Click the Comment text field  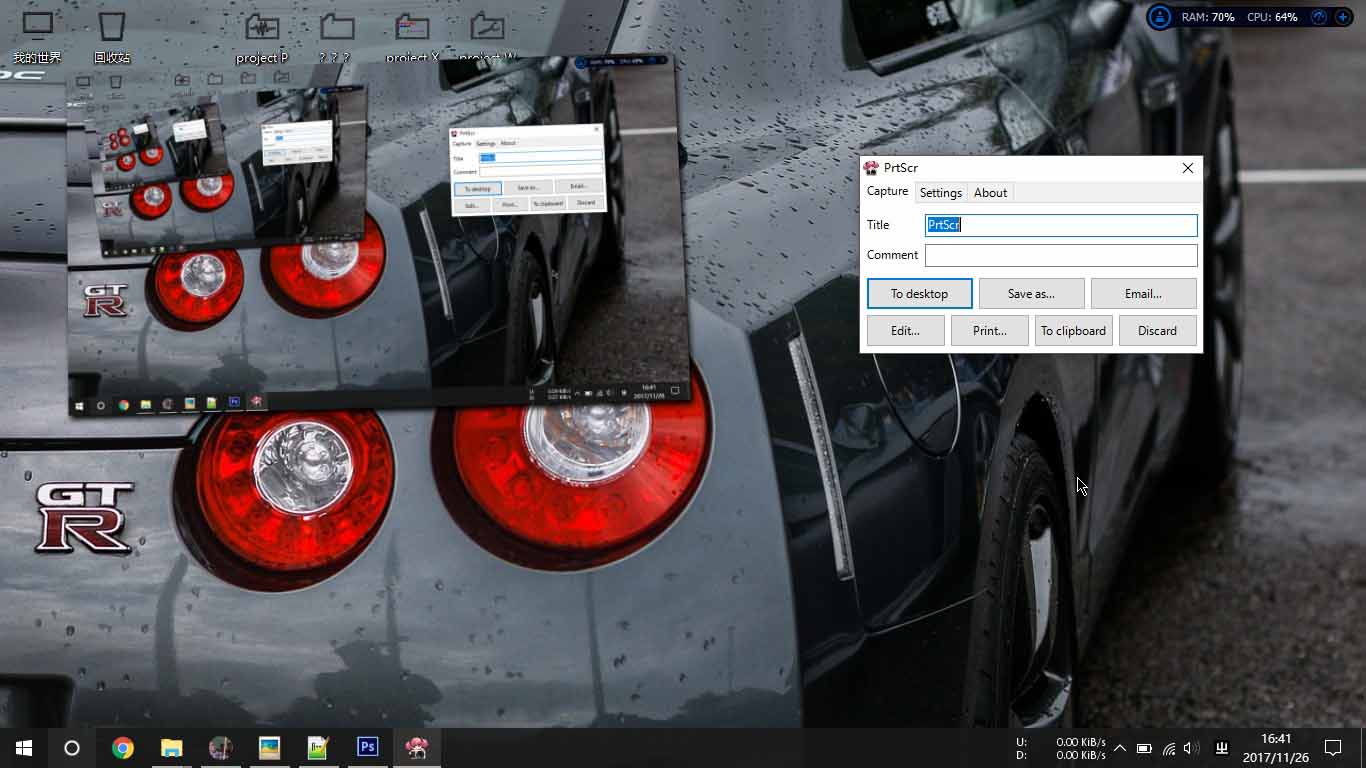(x=1060, y=255)
